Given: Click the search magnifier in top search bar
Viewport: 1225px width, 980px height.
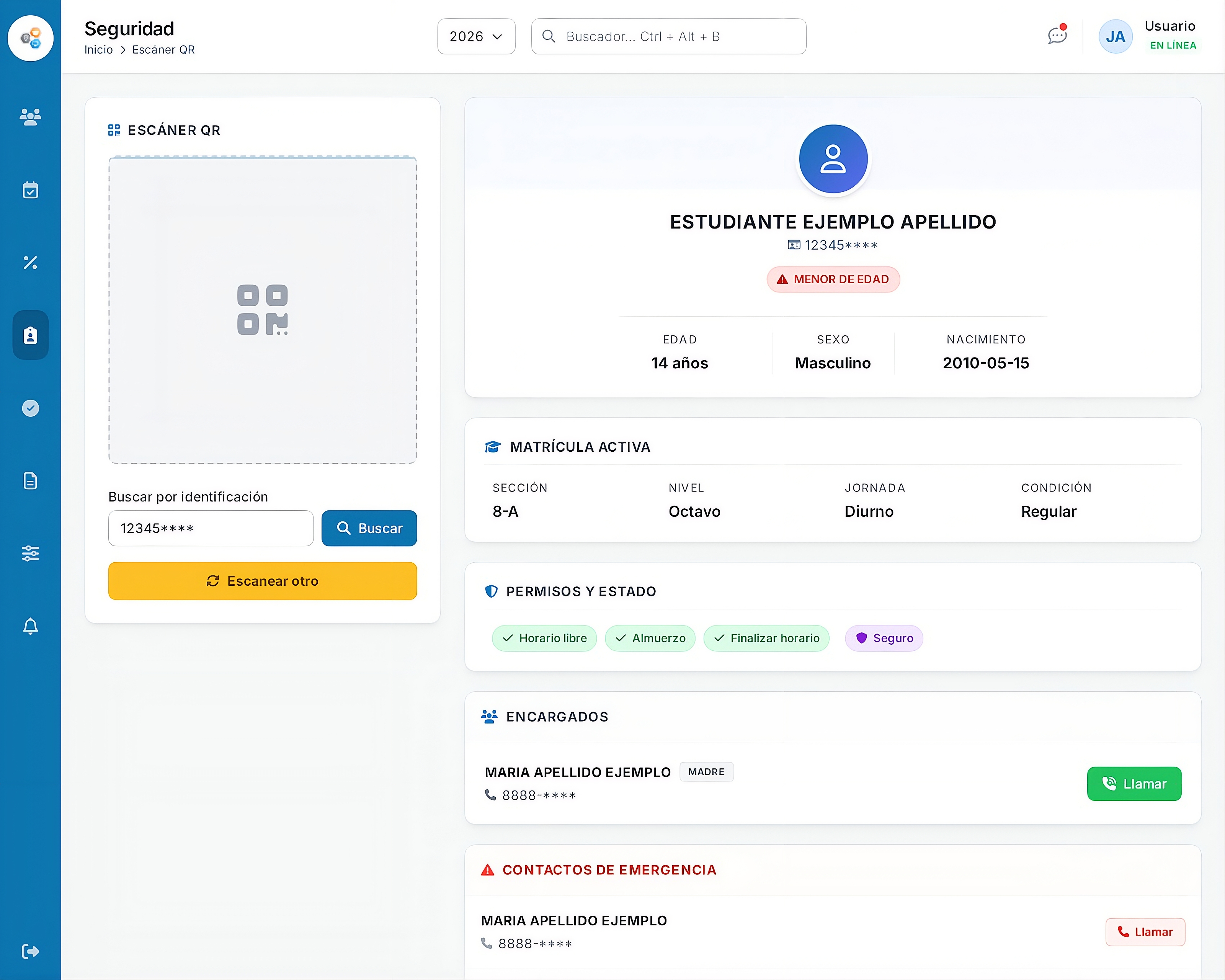Looking at the screenshot, I should pos(549,36).
